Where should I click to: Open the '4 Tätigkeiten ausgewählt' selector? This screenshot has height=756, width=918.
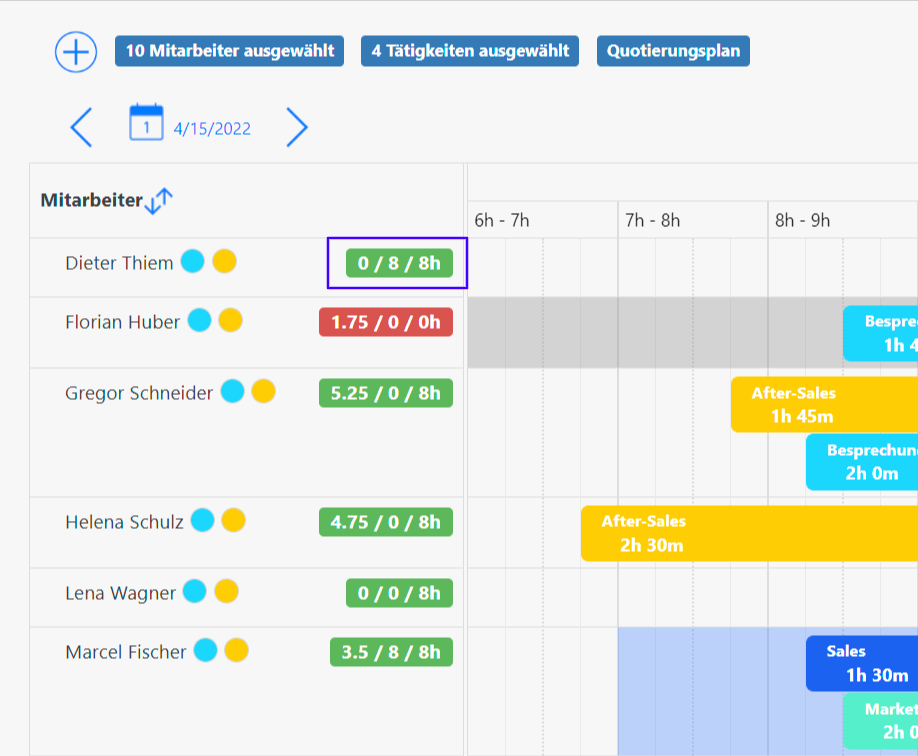[470, 51]
